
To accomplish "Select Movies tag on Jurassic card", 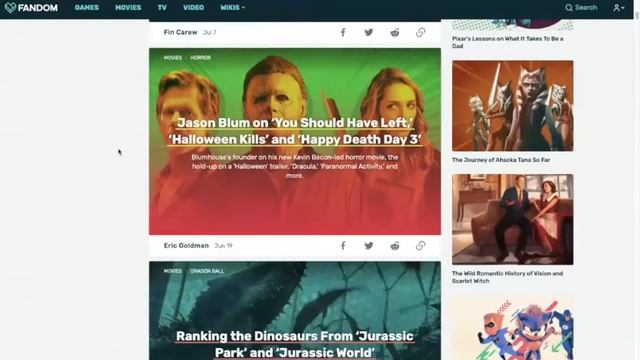I will [x=173, y=271].
